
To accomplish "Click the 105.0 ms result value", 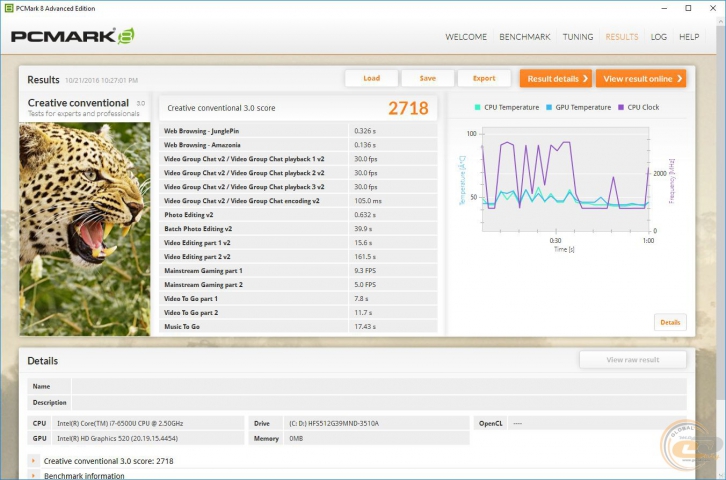I will pyautogui.click(x=368, y=201).
